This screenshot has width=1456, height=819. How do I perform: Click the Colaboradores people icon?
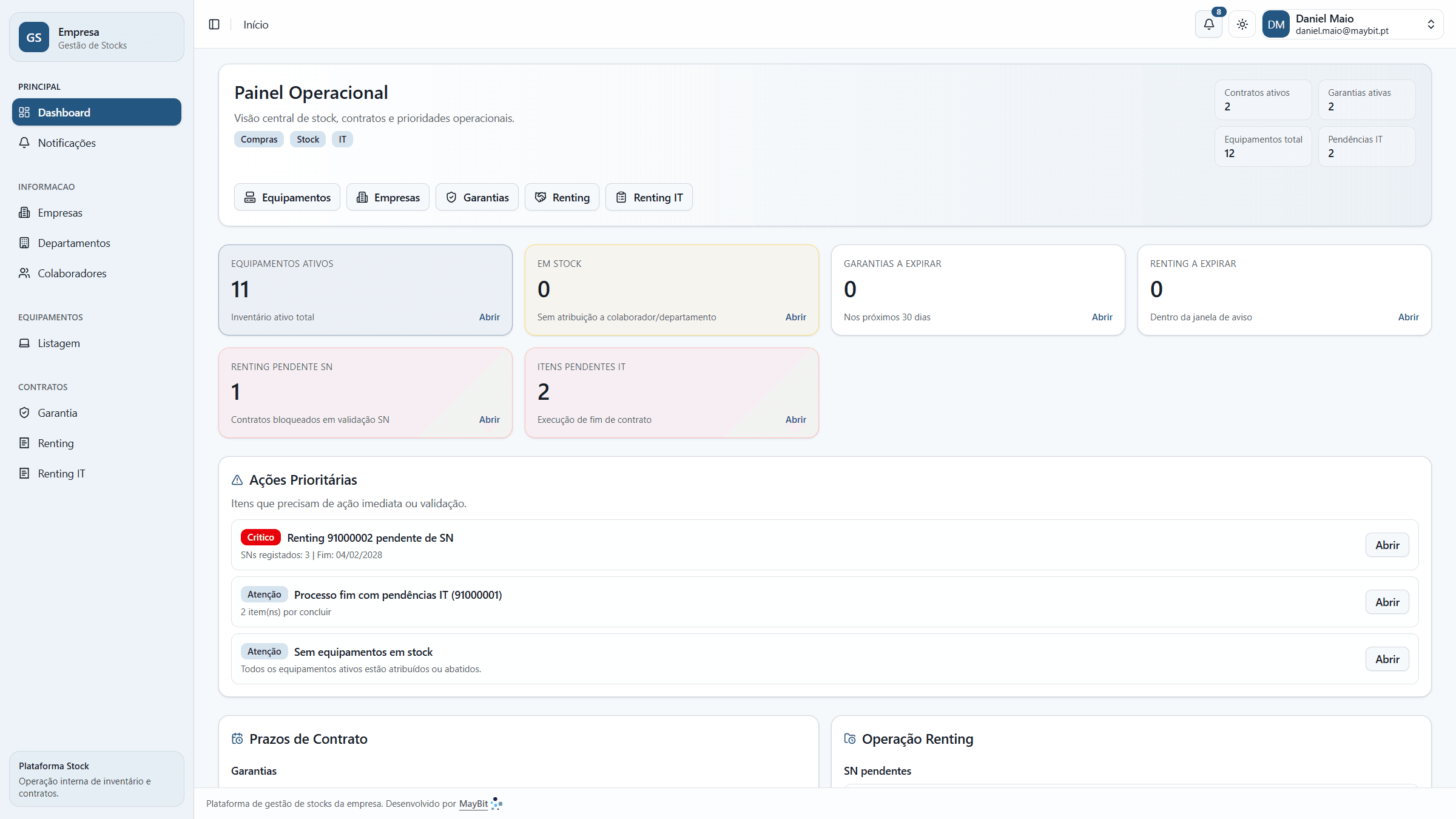[x=24, y=273]
